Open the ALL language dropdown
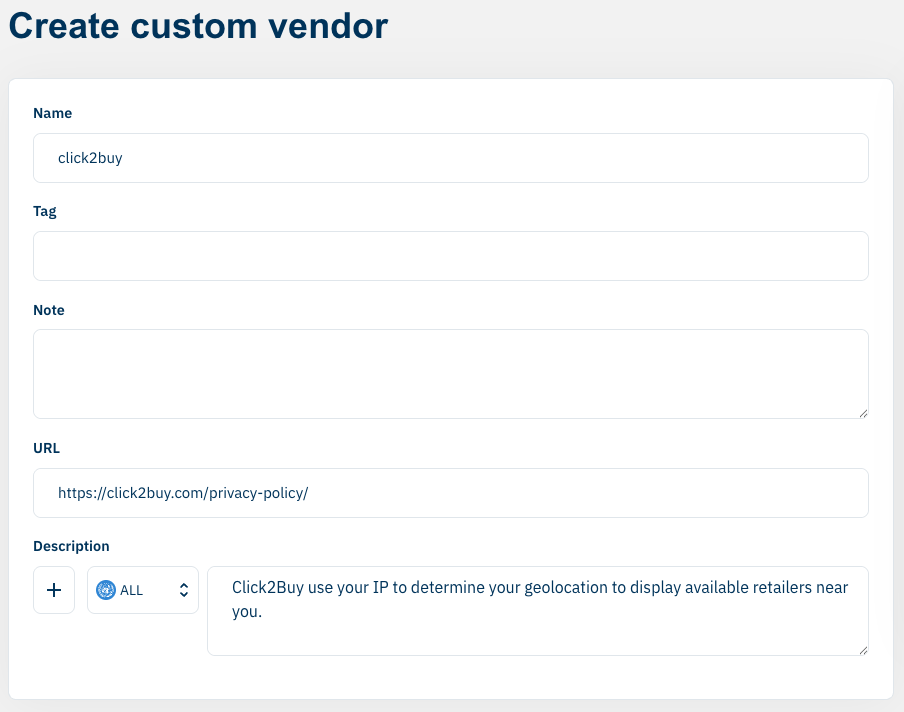 (x=143, y=590)
